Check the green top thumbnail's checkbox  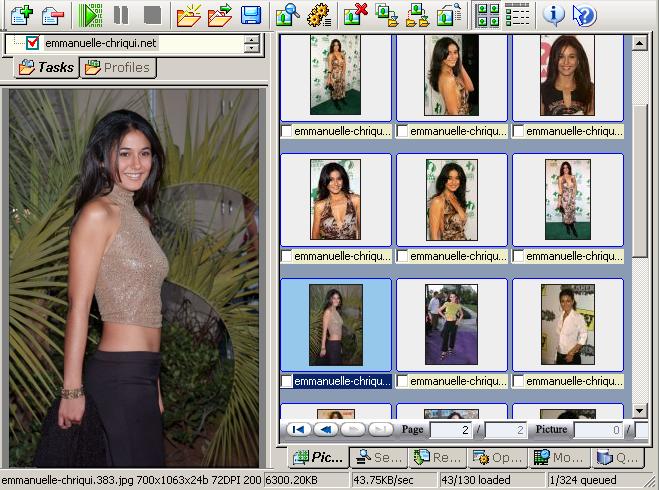(402, 381)
